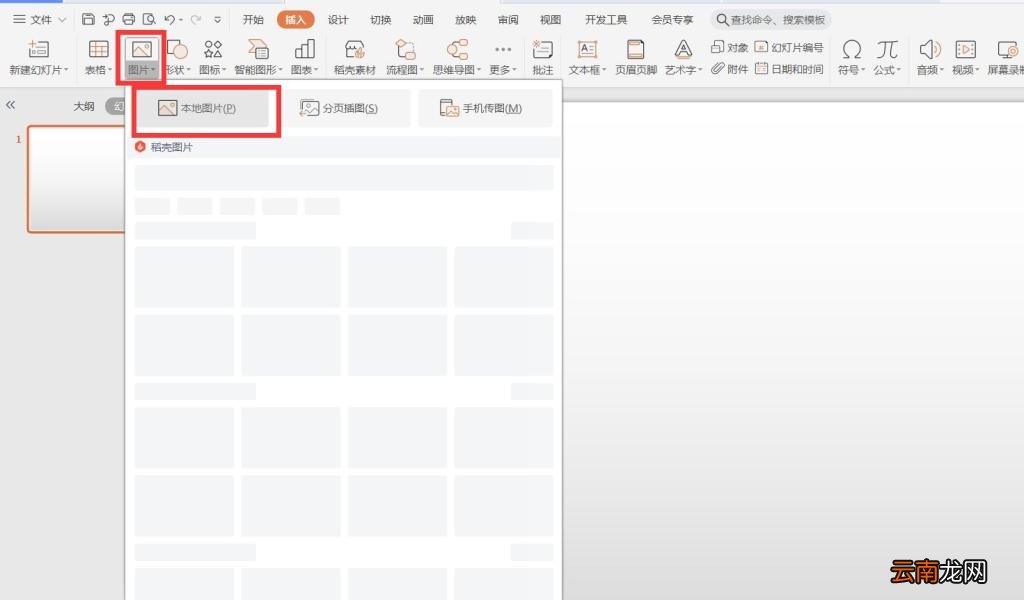The image size is (1024, 600).
Task: Insert a 批注 comment
Action: (x=542, y=57)
